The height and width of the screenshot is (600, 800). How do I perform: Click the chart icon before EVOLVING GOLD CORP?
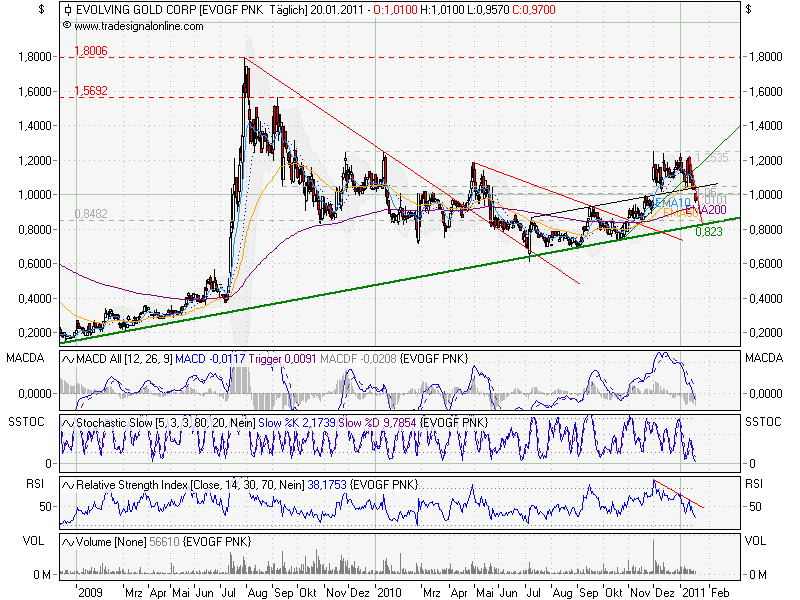point(67,9)
